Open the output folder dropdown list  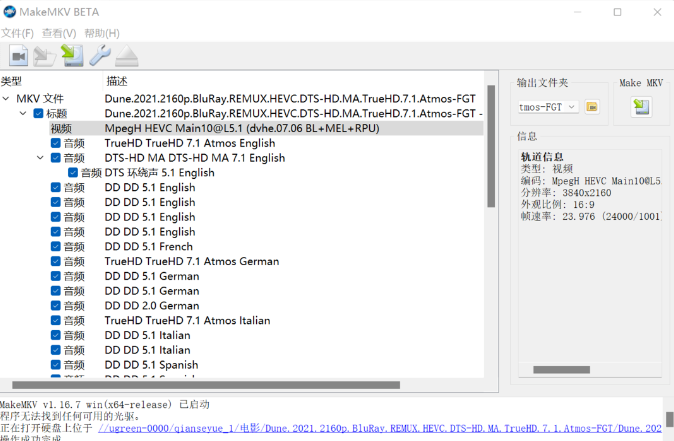pos(571,106)
